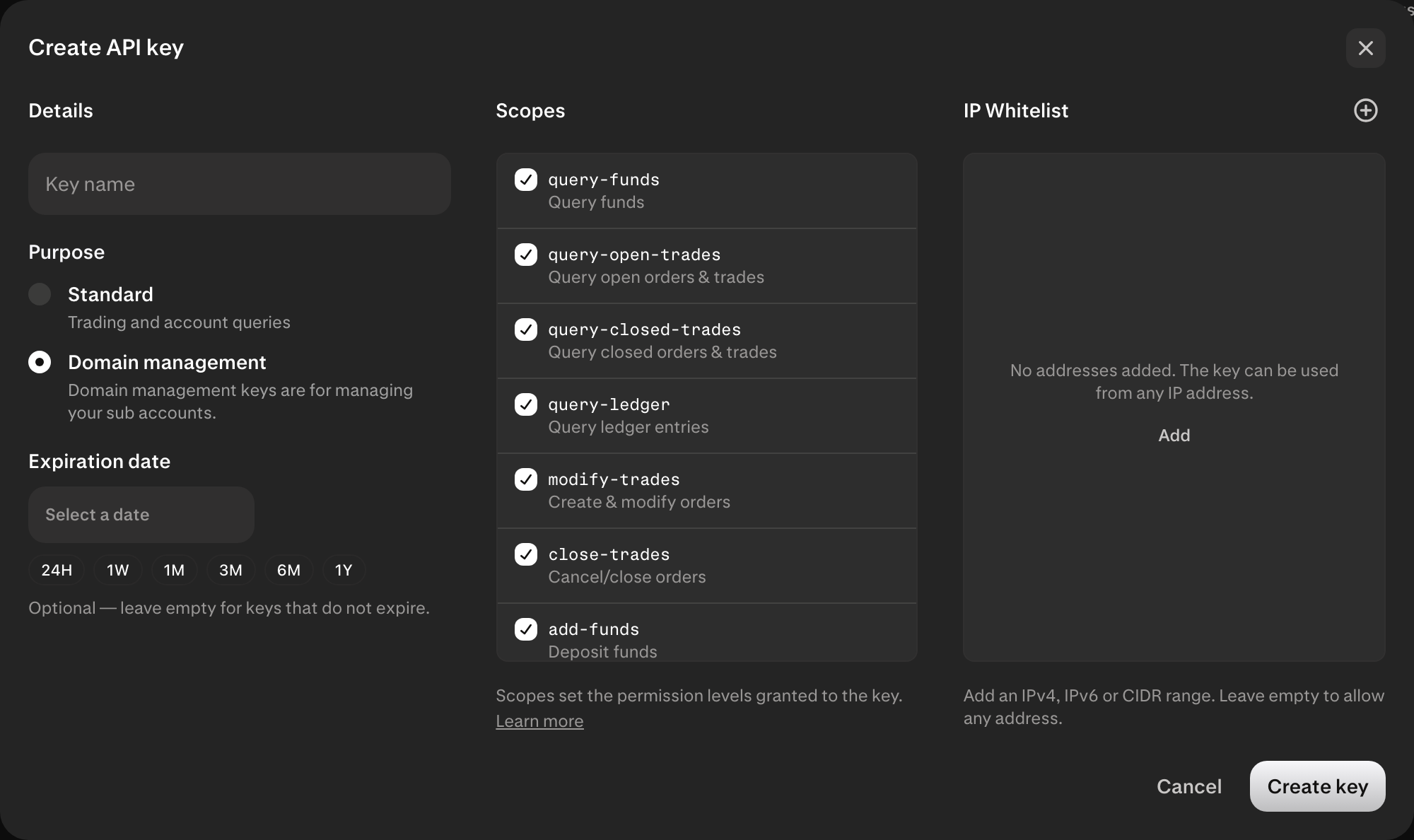This screenshot has width=1414, height=840.
Task: Click the plus icon beside IP Whitelist
Action: tap(1365, 110)
